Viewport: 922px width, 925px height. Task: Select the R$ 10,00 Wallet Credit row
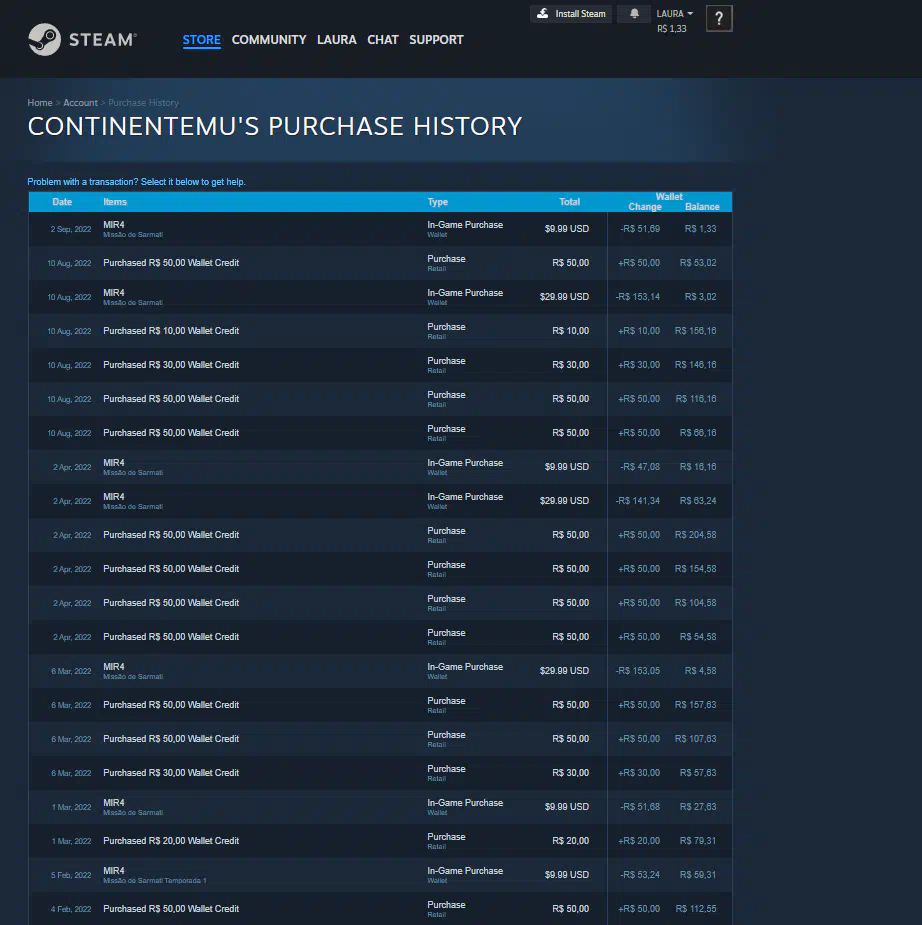[x=380, y=331]
